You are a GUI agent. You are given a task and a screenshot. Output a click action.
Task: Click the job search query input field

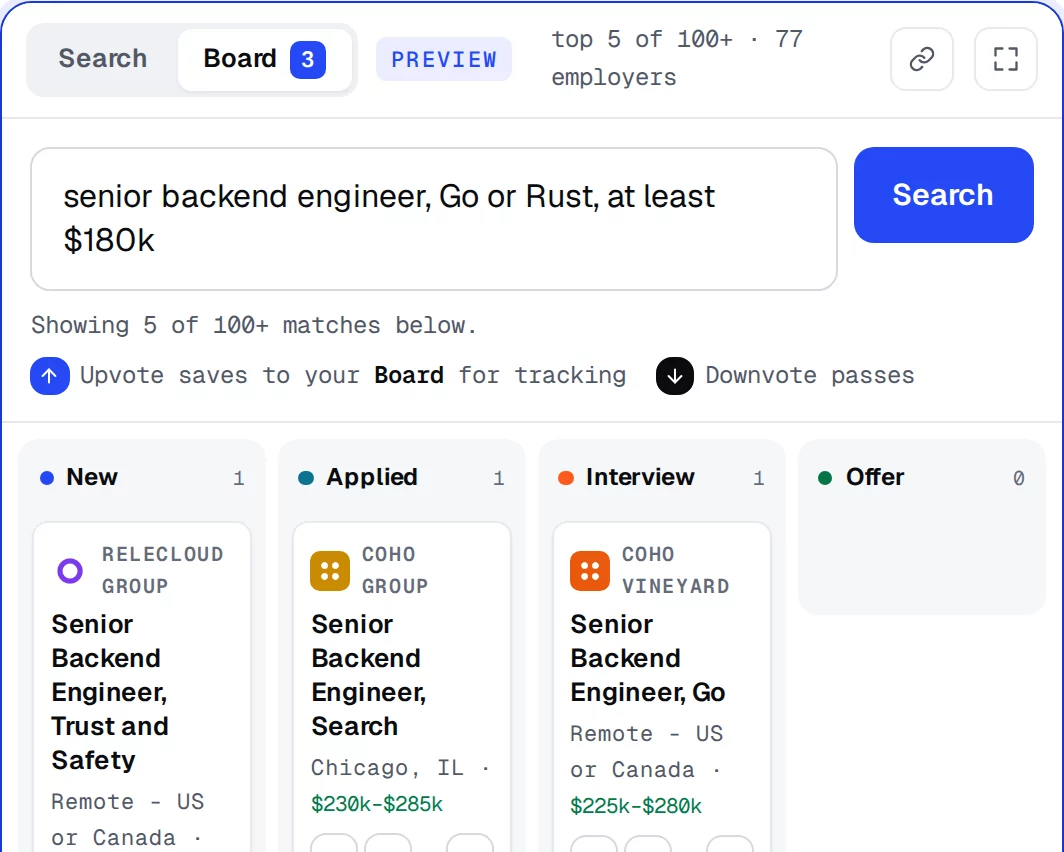point(434,218)
